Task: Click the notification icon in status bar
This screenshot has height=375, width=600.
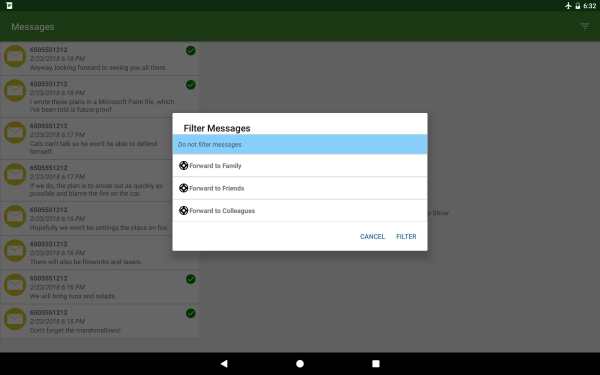Action: coord(9,5)
